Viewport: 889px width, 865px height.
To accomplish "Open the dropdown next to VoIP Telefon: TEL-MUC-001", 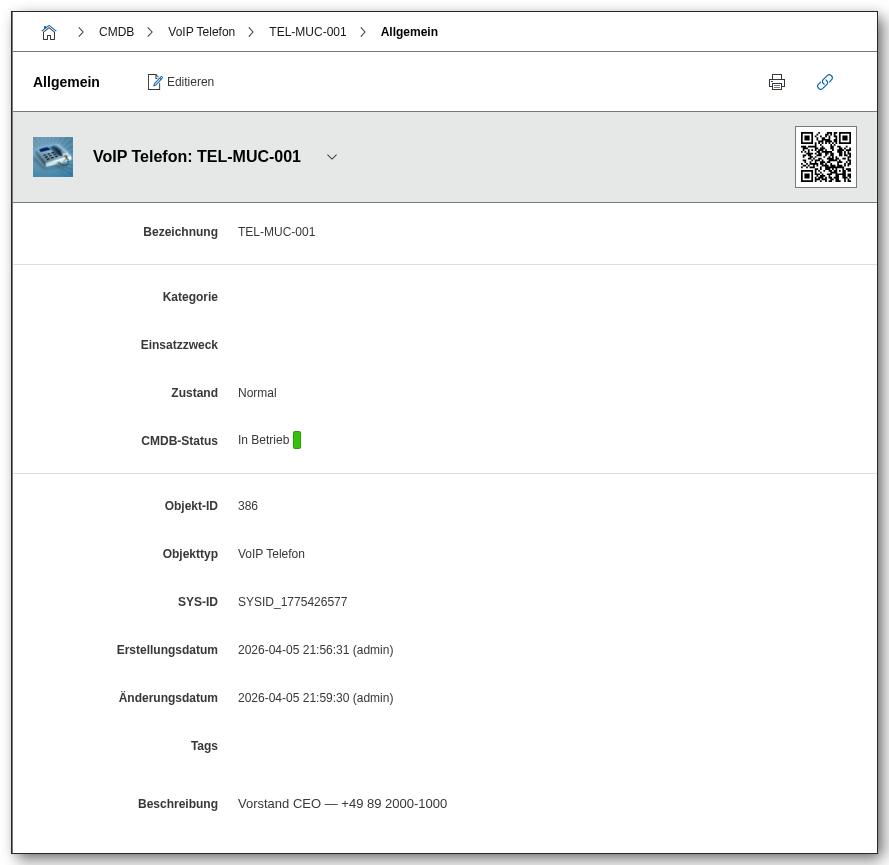I will [332, 157].
